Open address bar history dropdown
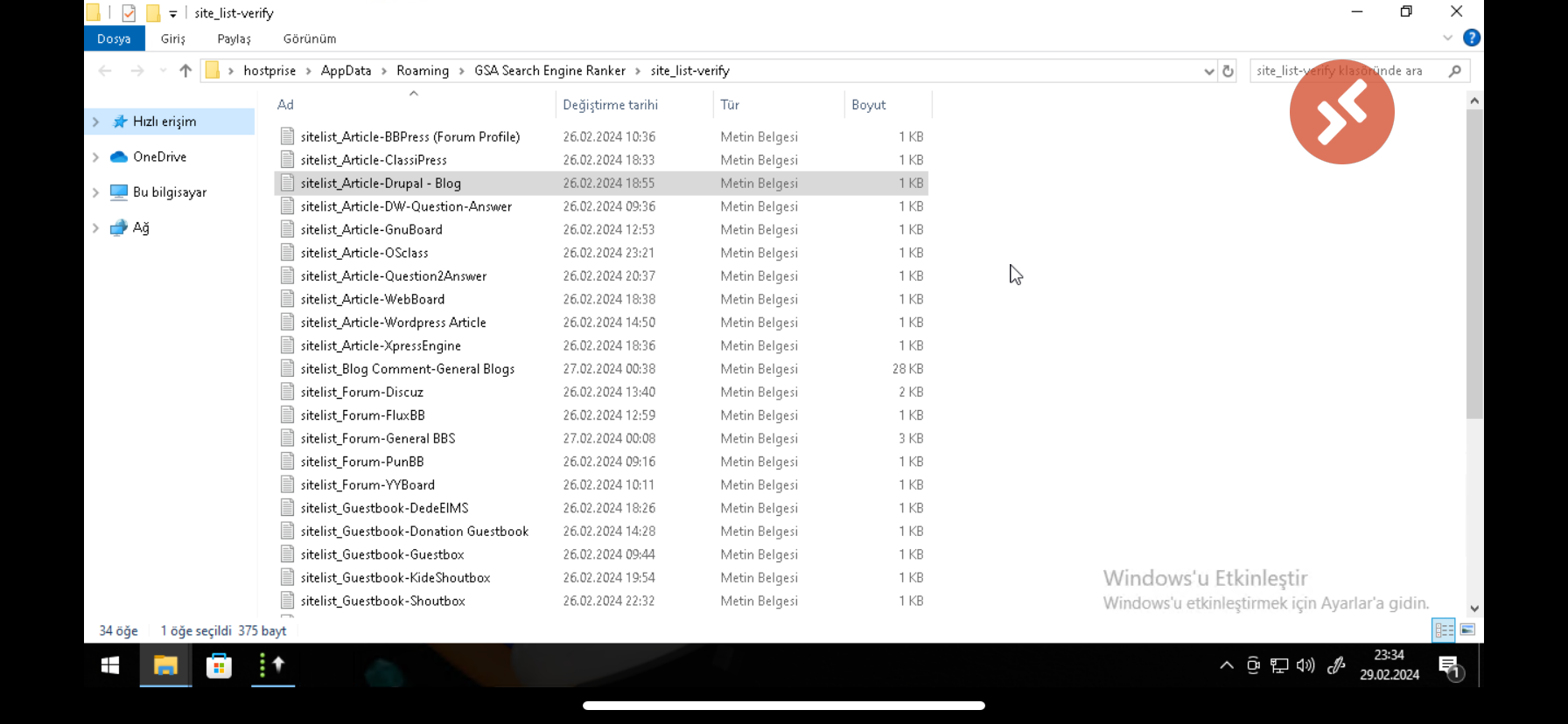The width and height of the screenshot is (1568, 724). pos(1209,71)
